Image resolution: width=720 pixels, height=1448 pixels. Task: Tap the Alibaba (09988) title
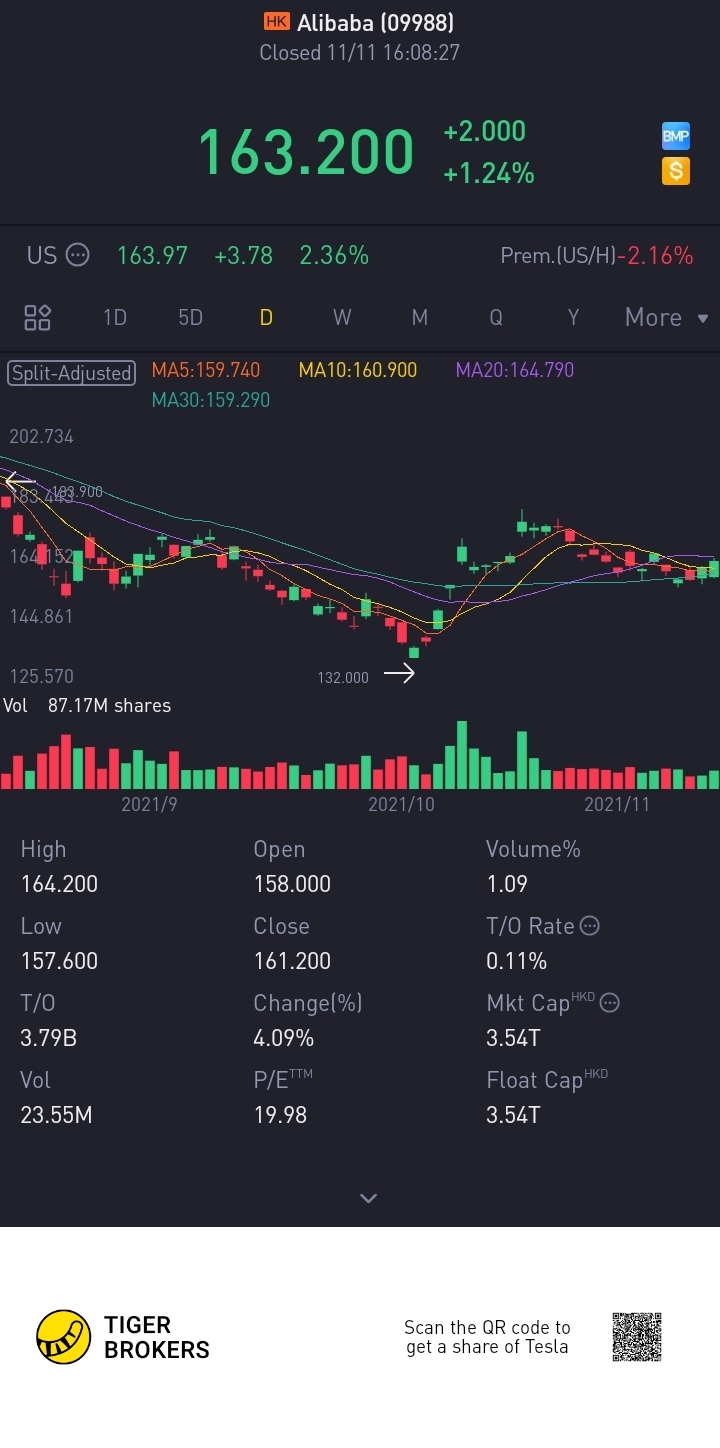(375, 22)
